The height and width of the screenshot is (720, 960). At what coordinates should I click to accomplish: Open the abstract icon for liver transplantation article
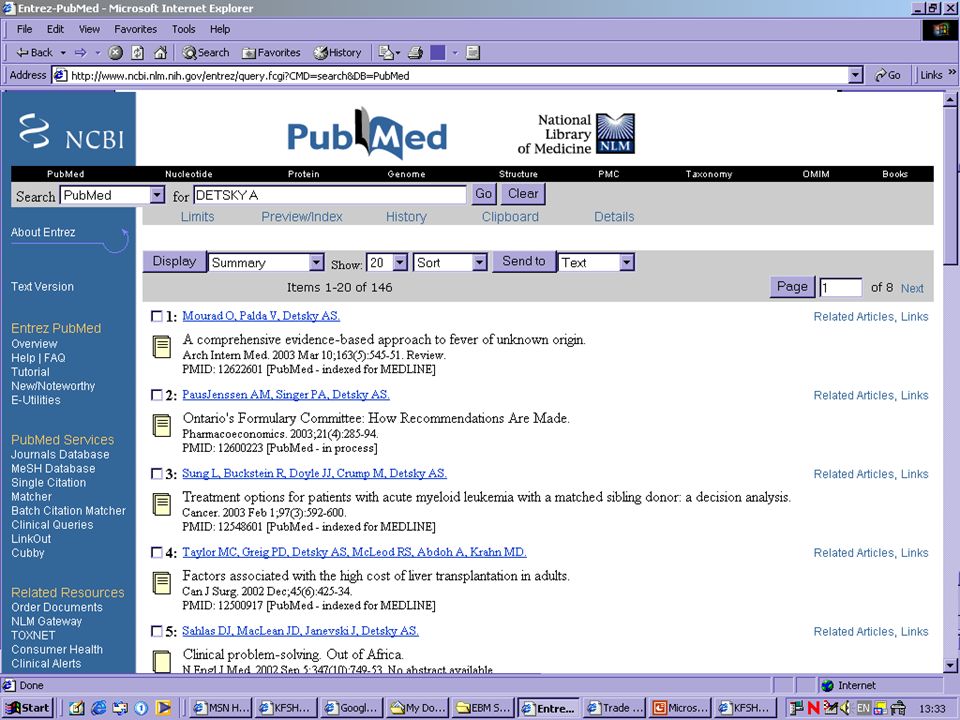(162, 583)
